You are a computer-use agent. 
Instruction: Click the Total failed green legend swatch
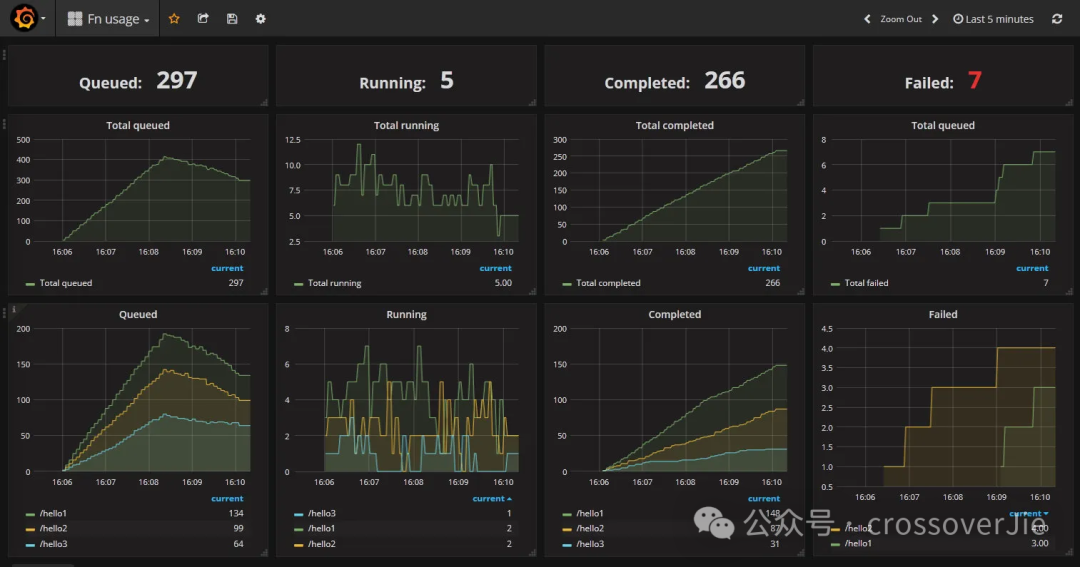[835, 284]
